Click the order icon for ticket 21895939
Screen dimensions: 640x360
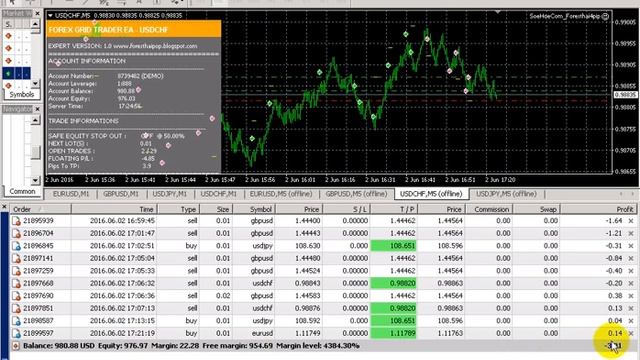pos(16,221)
